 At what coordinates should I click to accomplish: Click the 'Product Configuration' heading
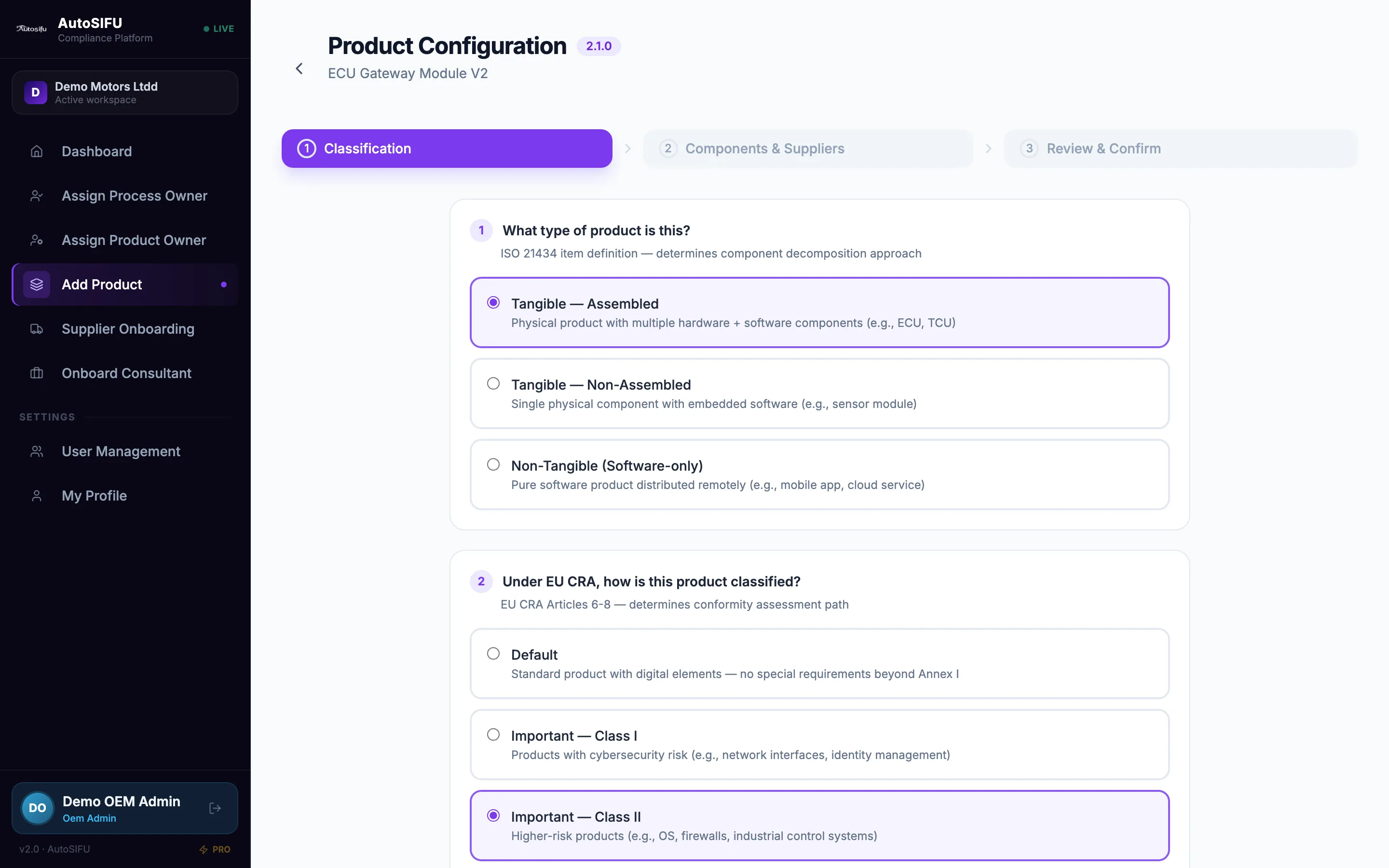tap(447, 46)
